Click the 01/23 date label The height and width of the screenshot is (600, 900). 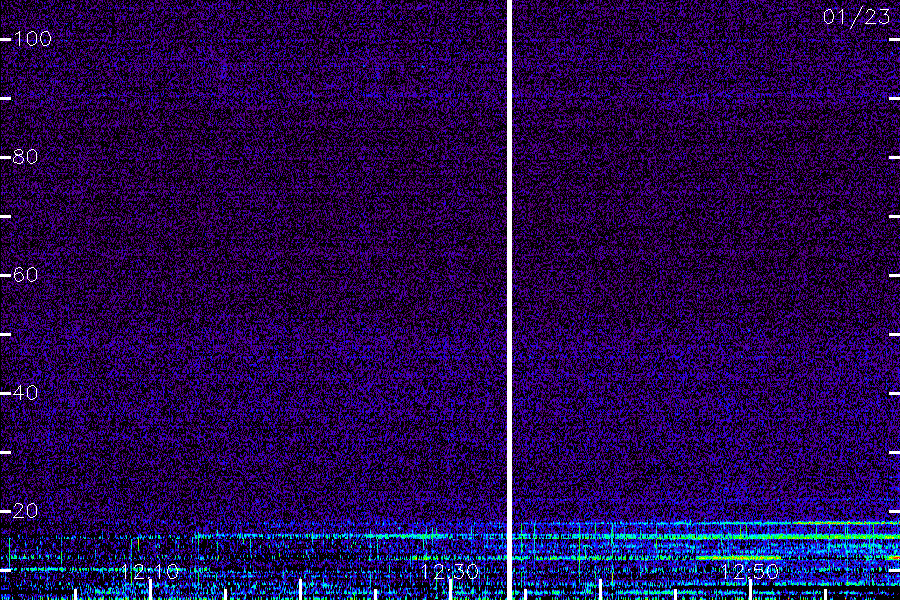(856, 17)
